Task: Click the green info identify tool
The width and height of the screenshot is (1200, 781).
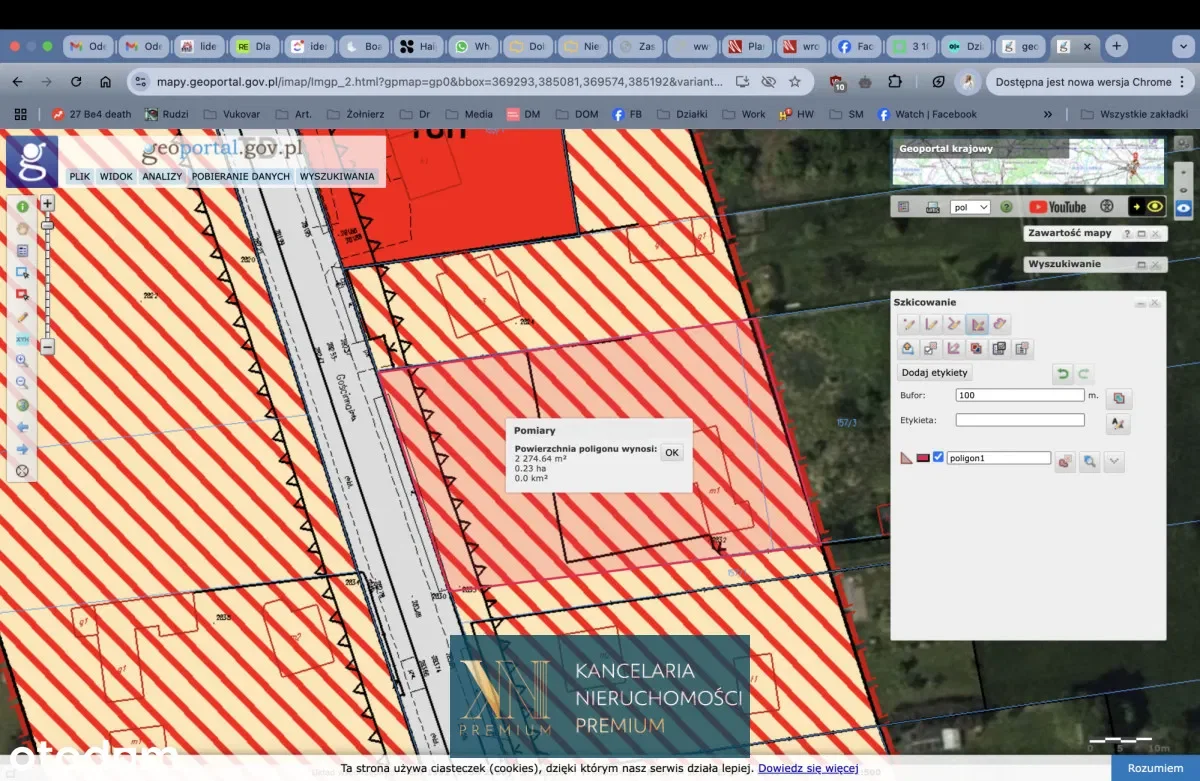Action: point(22,206)
